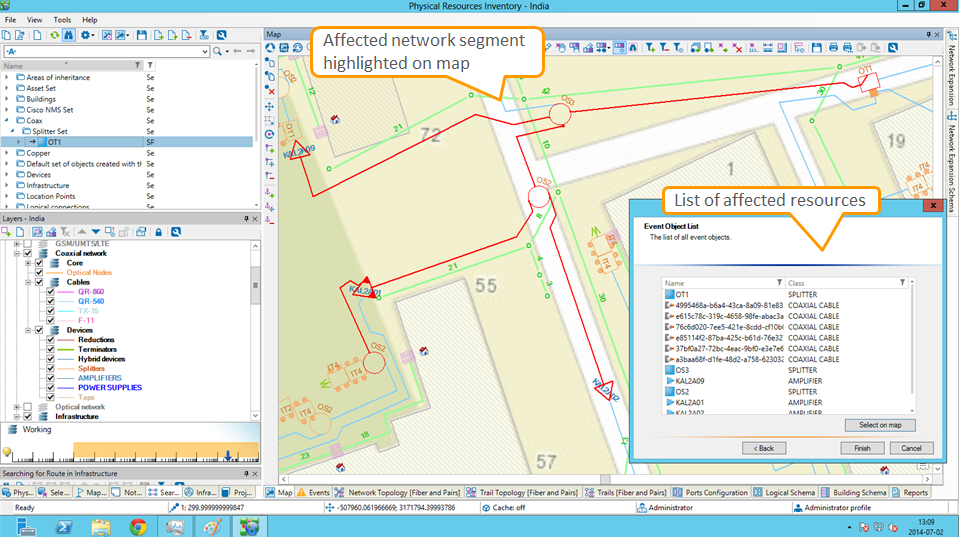Image resolution: width=959 pixels, height=537 pixels.
Task: Toggle the QR-860 cable layer checkbox
Action: (50, 292)
